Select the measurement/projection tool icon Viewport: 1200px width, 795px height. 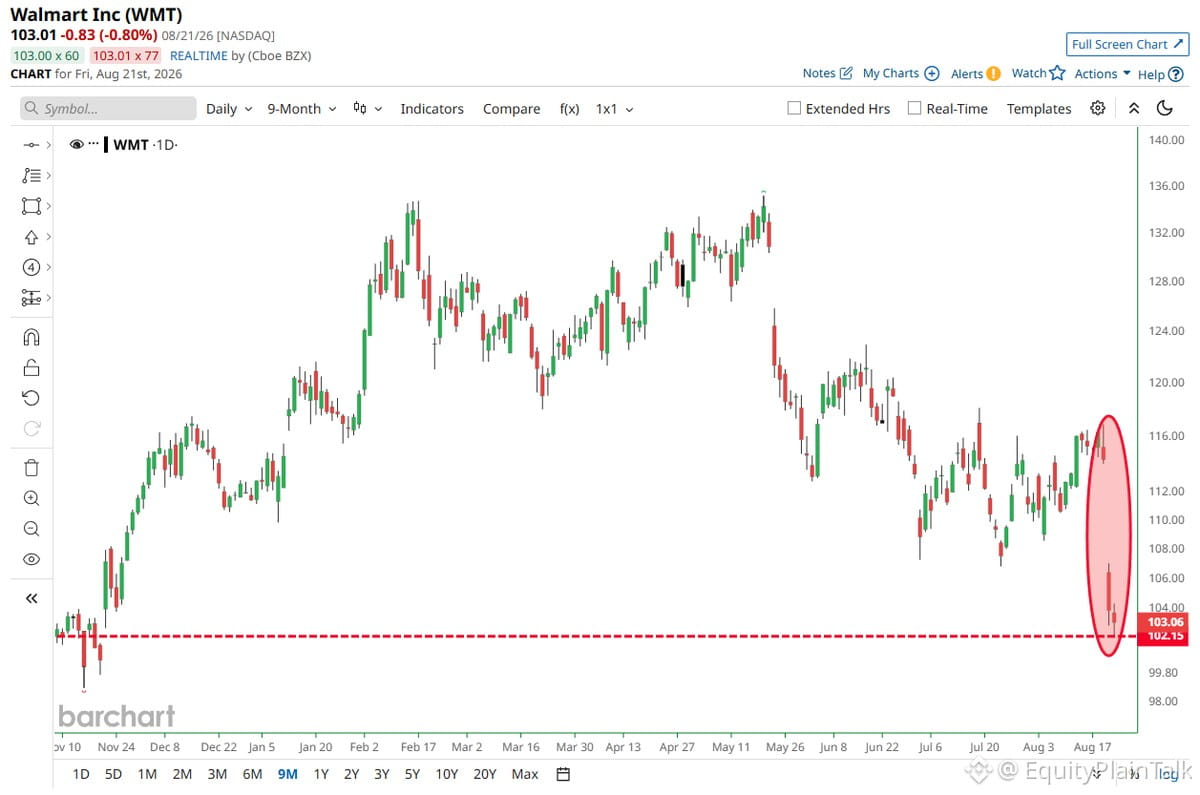click(x=30, y=298)
